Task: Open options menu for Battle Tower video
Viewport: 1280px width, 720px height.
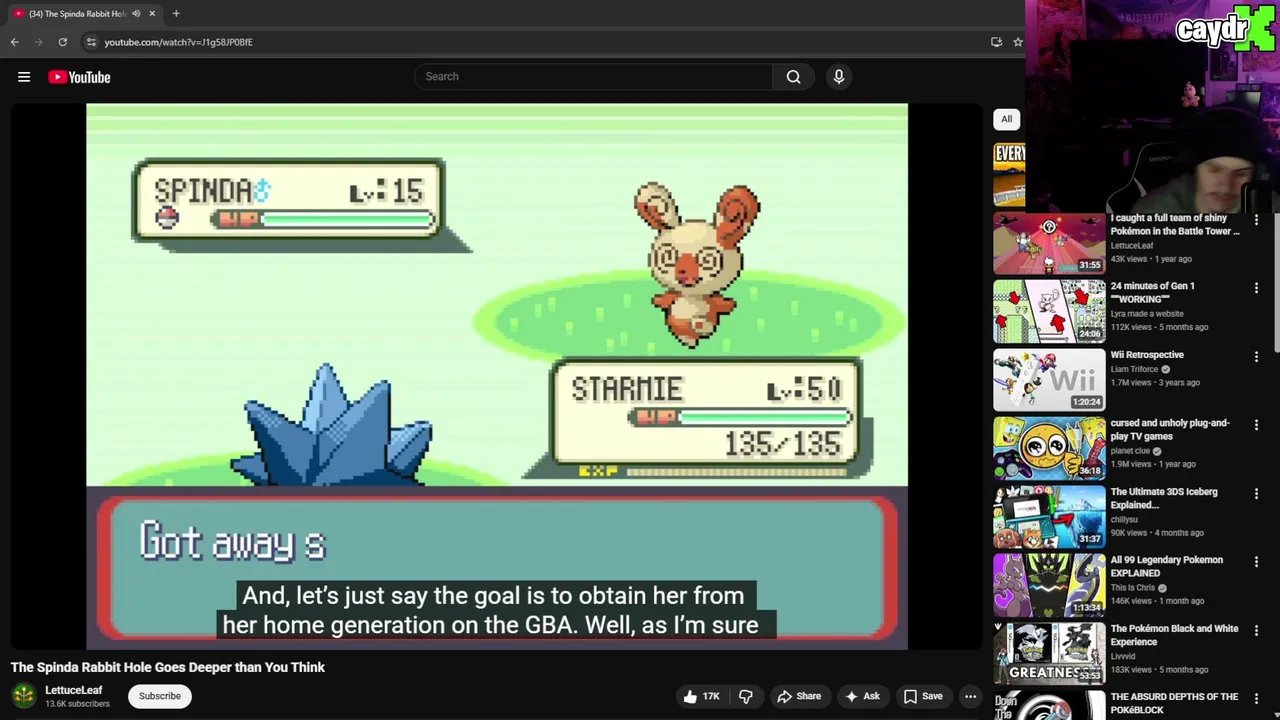Action: [x=1256, y=220]
